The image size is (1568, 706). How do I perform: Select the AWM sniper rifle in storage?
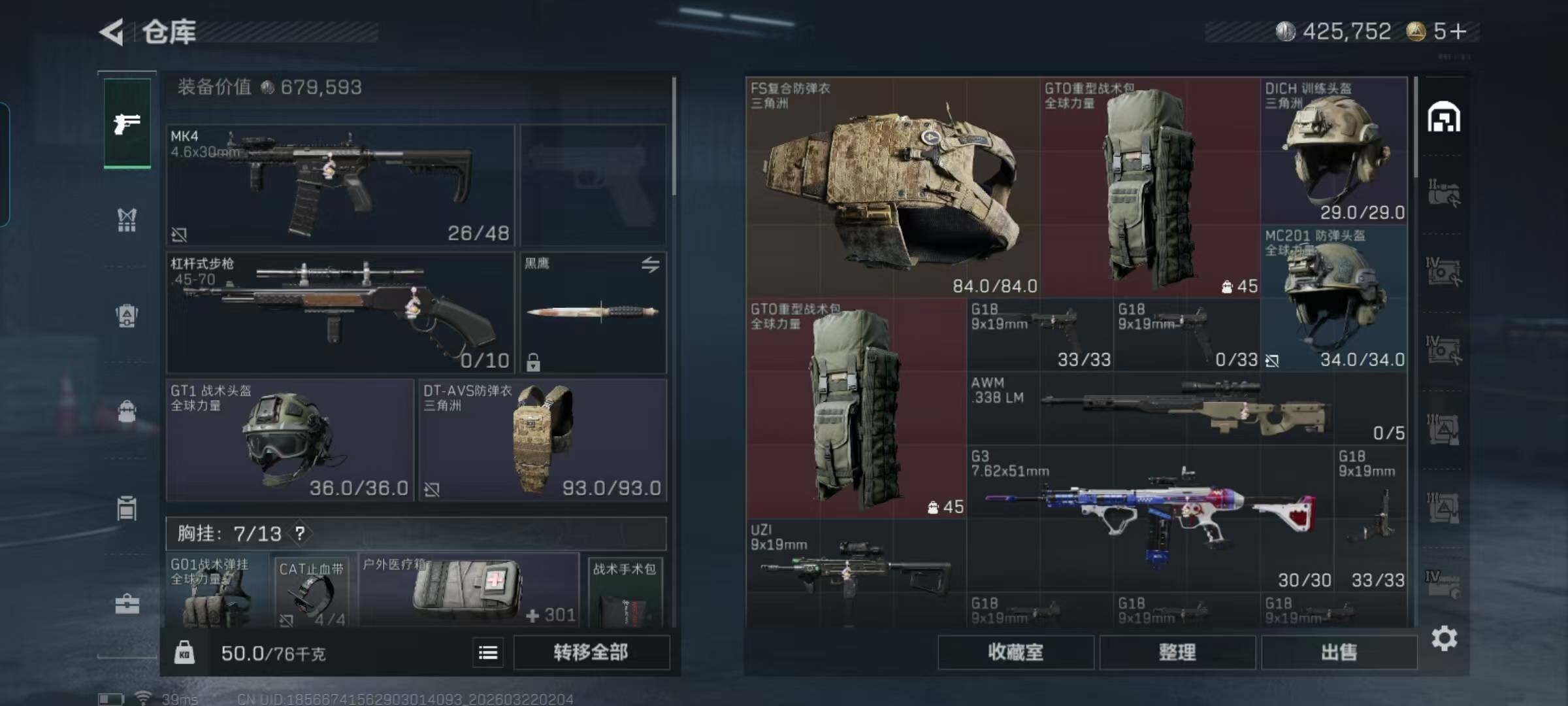coord(1186,408)
